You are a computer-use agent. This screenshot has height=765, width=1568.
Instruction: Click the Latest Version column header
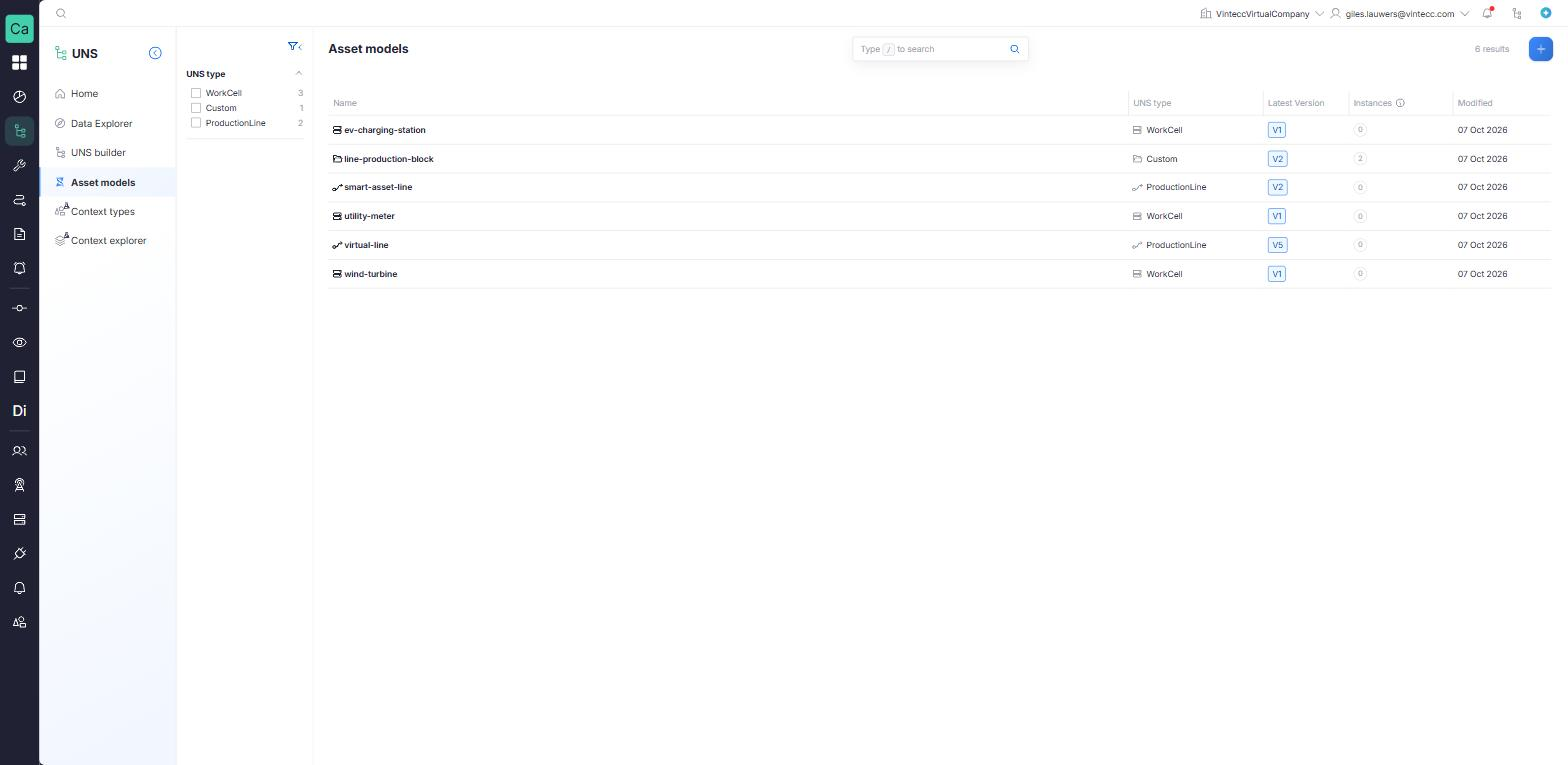click(x=1296, y=103)
